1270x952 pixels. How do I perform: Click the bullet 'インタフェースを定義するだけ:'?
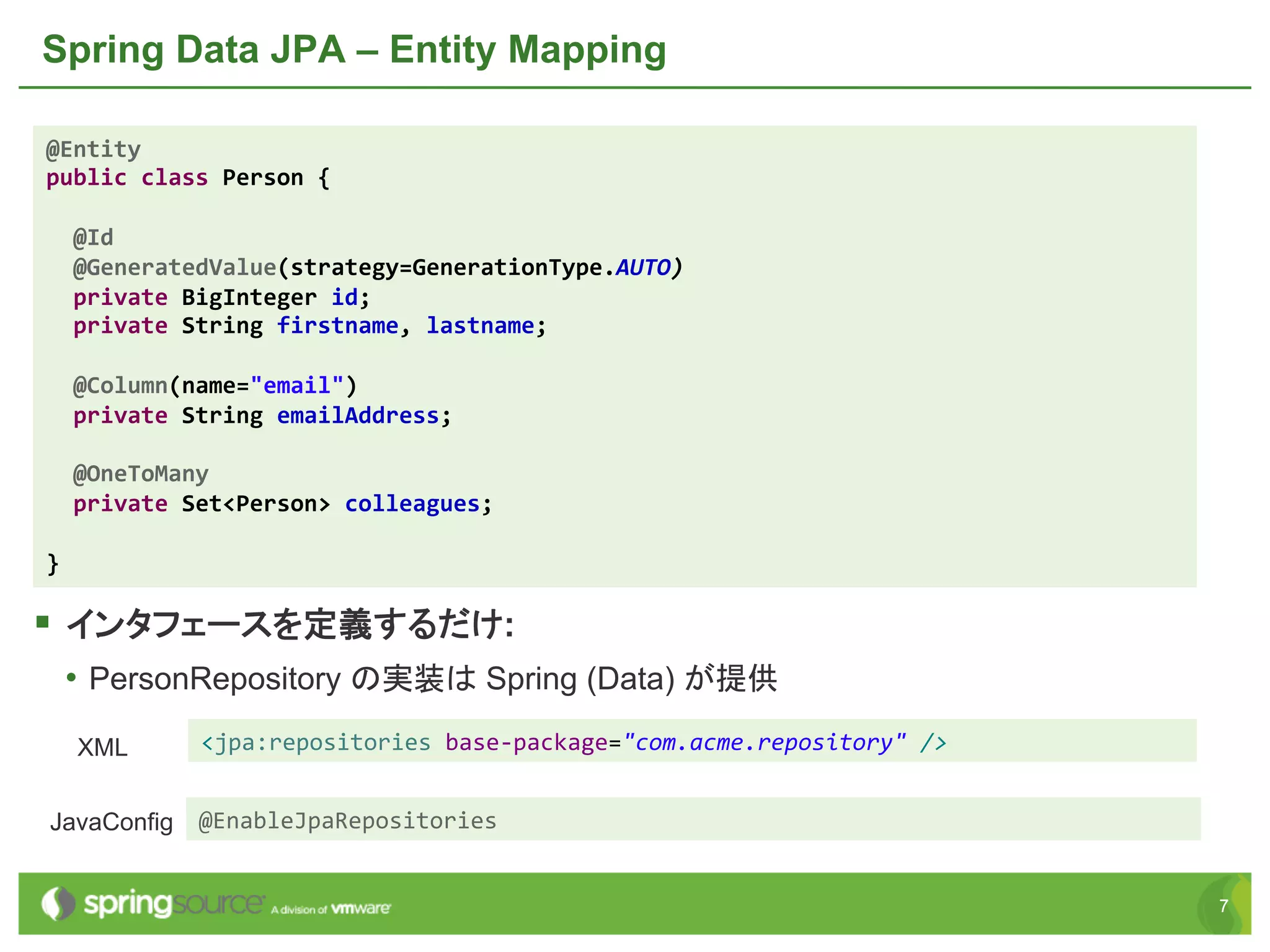point(290,624)
